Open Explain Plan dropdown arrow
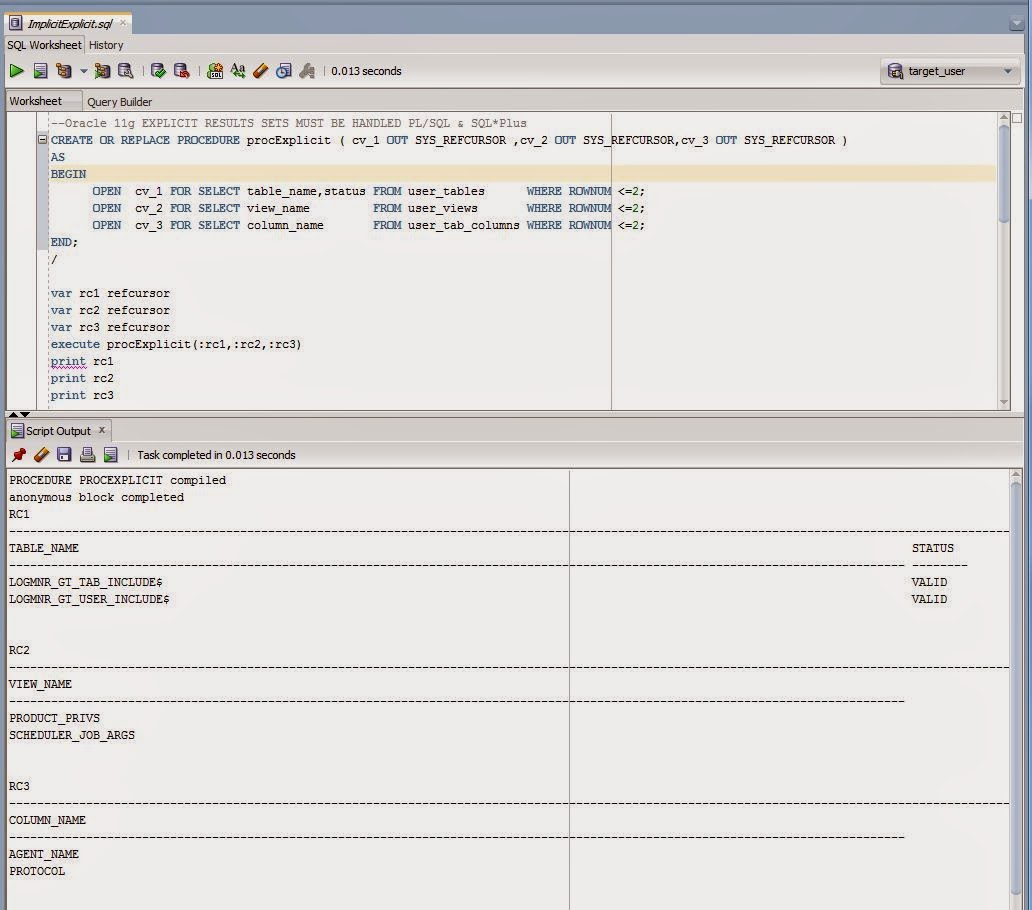 tap(84, 71)
